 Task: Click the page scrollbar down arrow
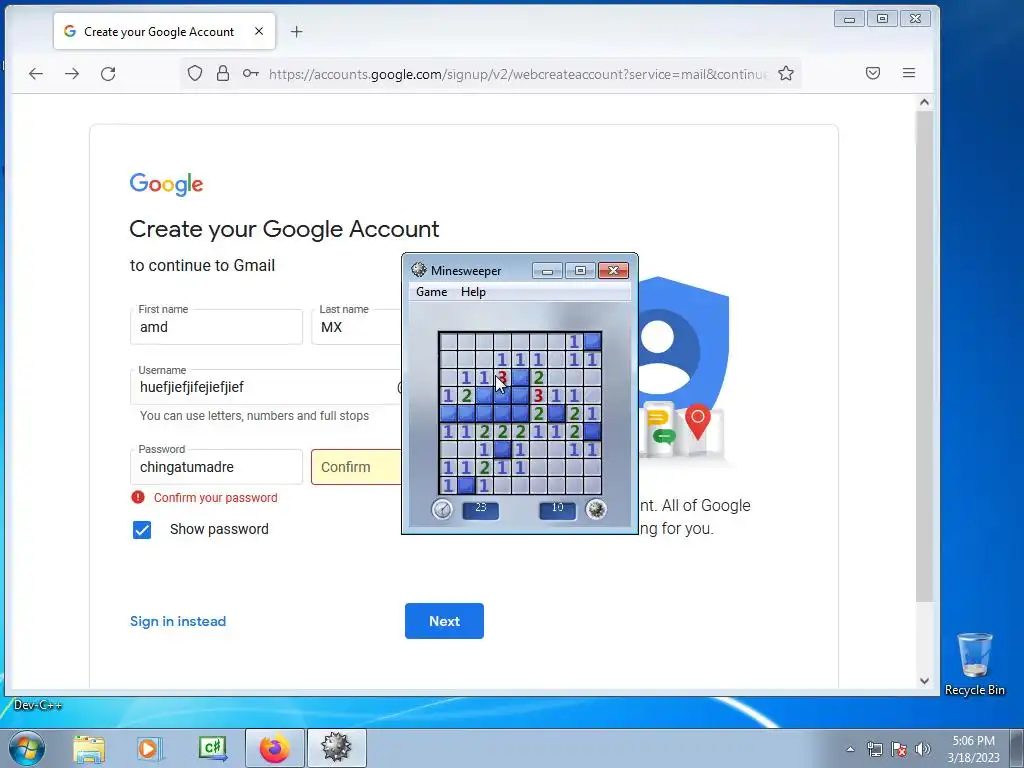point(924,680)
